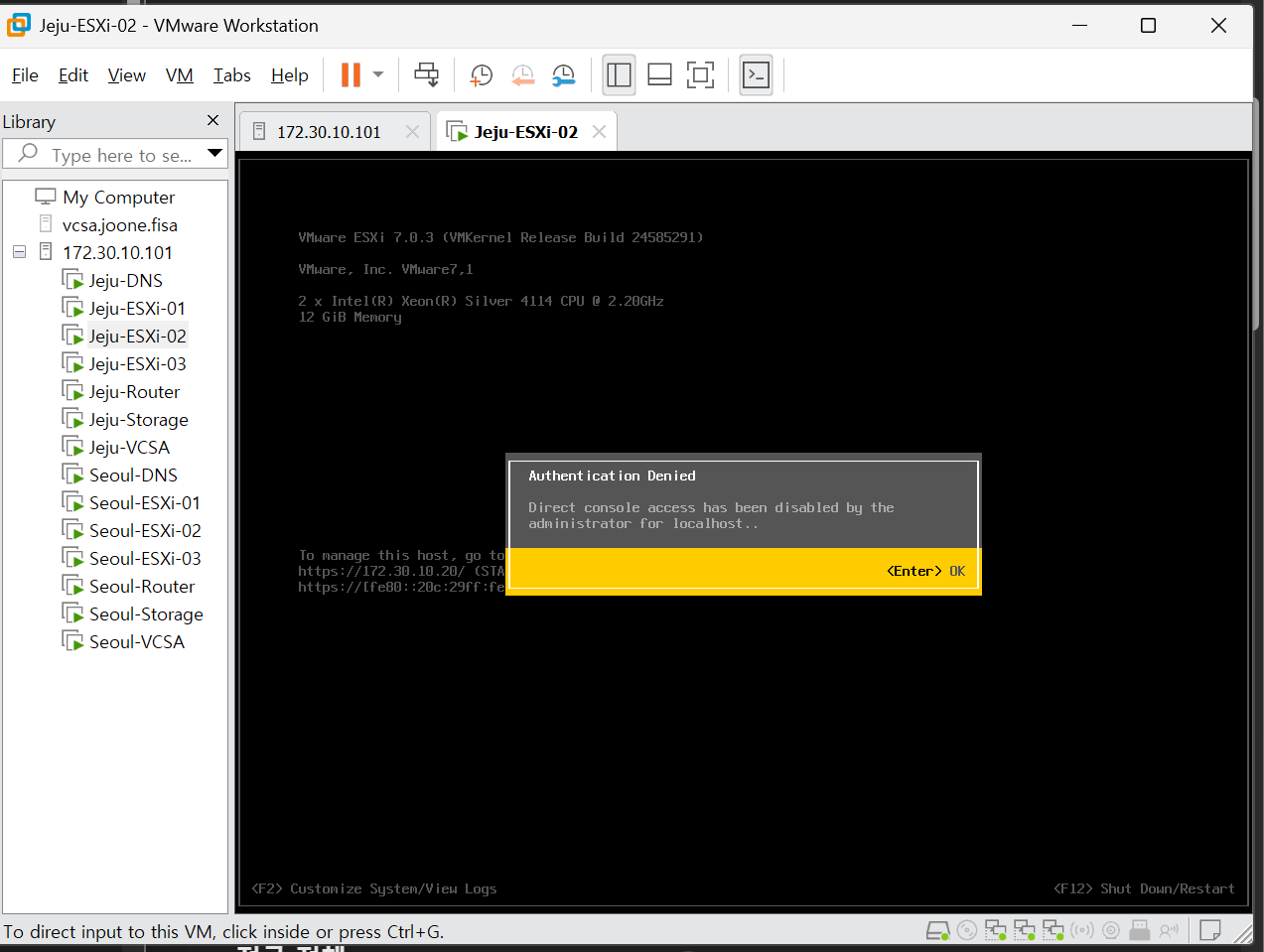This screenshot has height=952, width=1264.
Task: Select the Jeju-ESXi-02 tab
Action: pos(526,132)
